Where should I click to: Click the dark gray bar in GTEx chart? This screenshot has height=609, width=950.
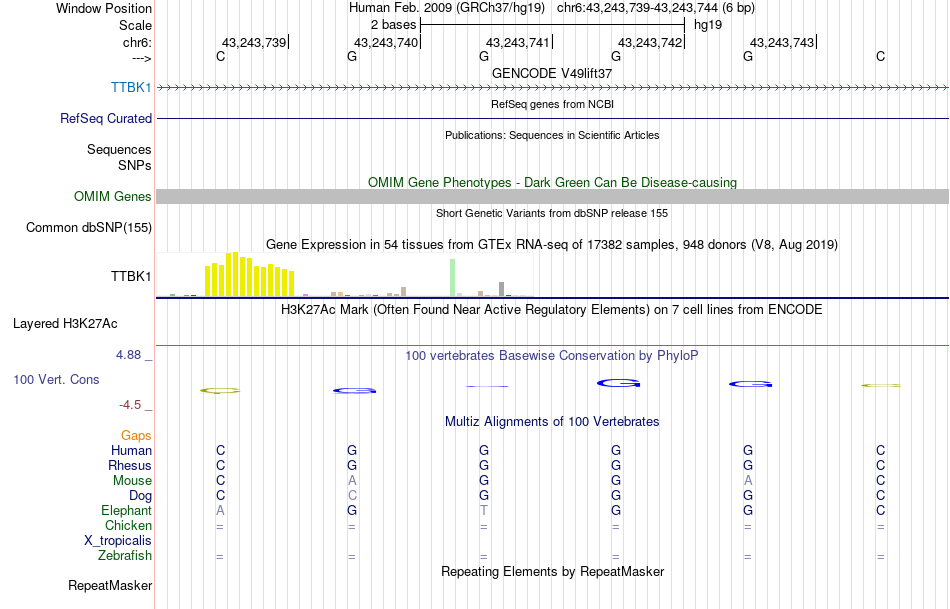tap(502, 289)
